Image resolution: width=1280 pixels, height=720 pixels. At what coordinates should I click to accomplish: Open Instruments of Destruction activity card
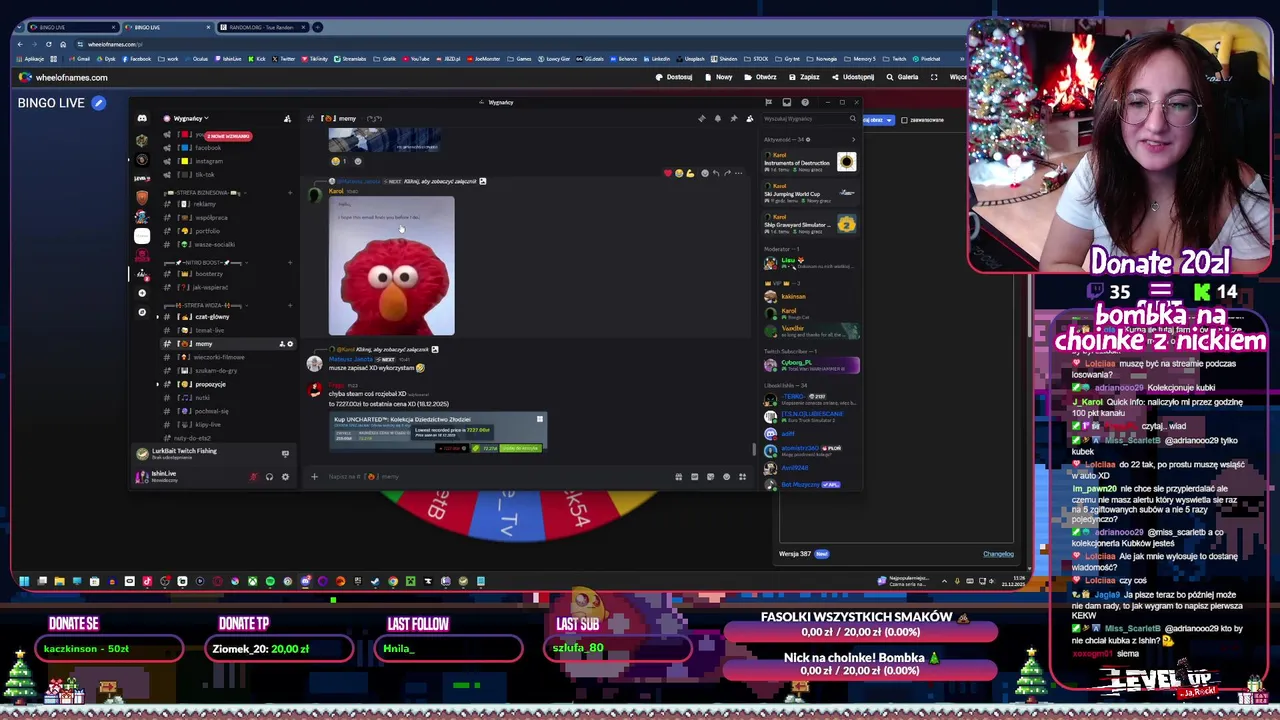(x=810, y=162)
